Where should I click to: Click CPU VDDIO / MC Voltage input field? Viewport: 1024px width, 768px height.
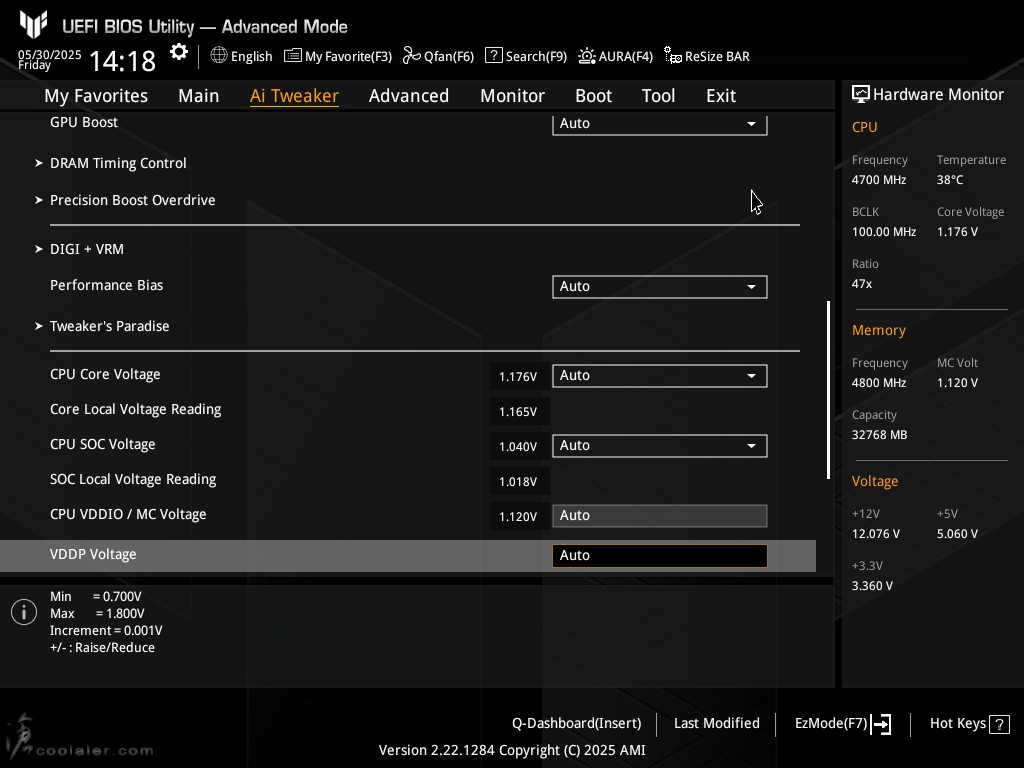point(660,516)
